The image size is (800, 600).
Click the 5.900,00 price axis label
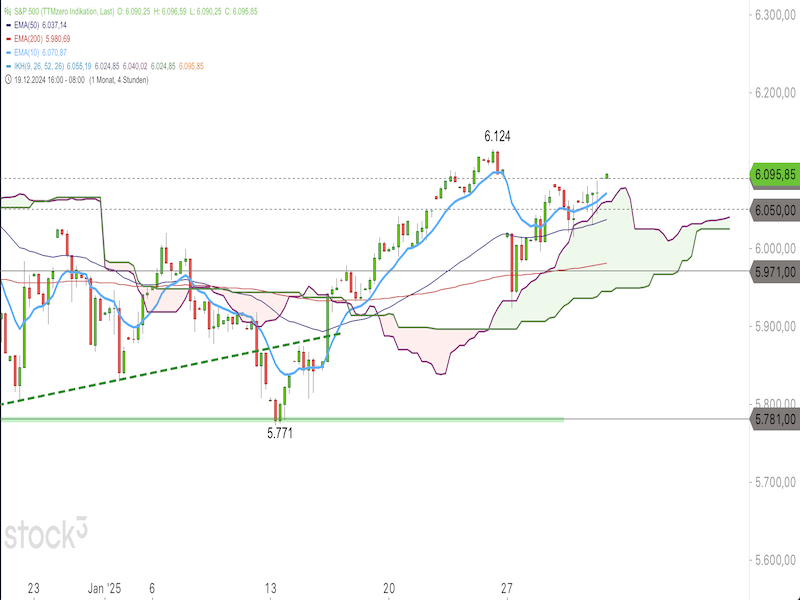(776, 327)
